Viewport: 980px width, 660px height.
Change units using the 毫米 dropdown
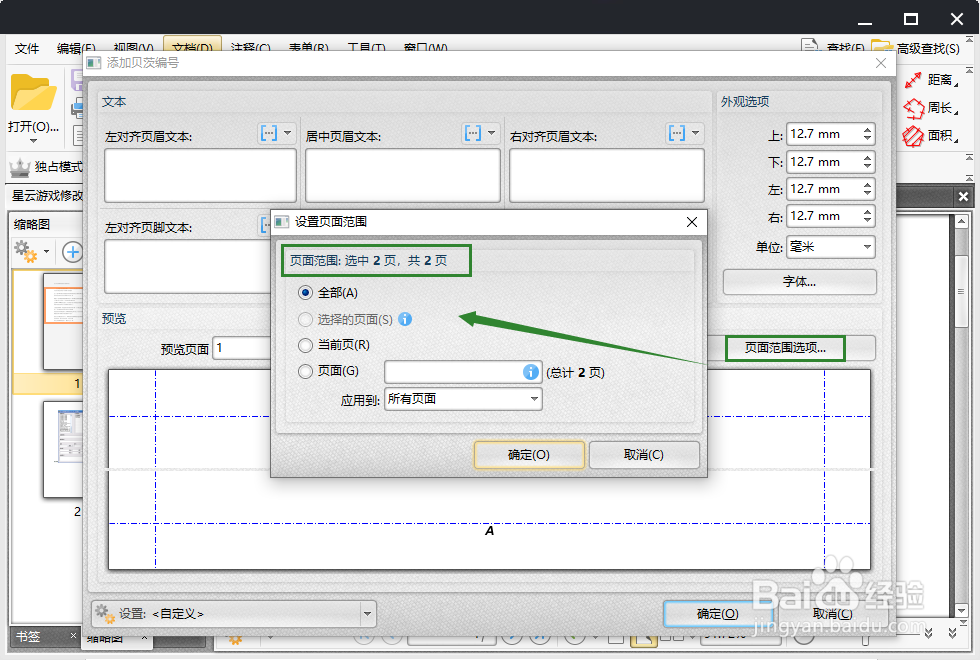830,246
